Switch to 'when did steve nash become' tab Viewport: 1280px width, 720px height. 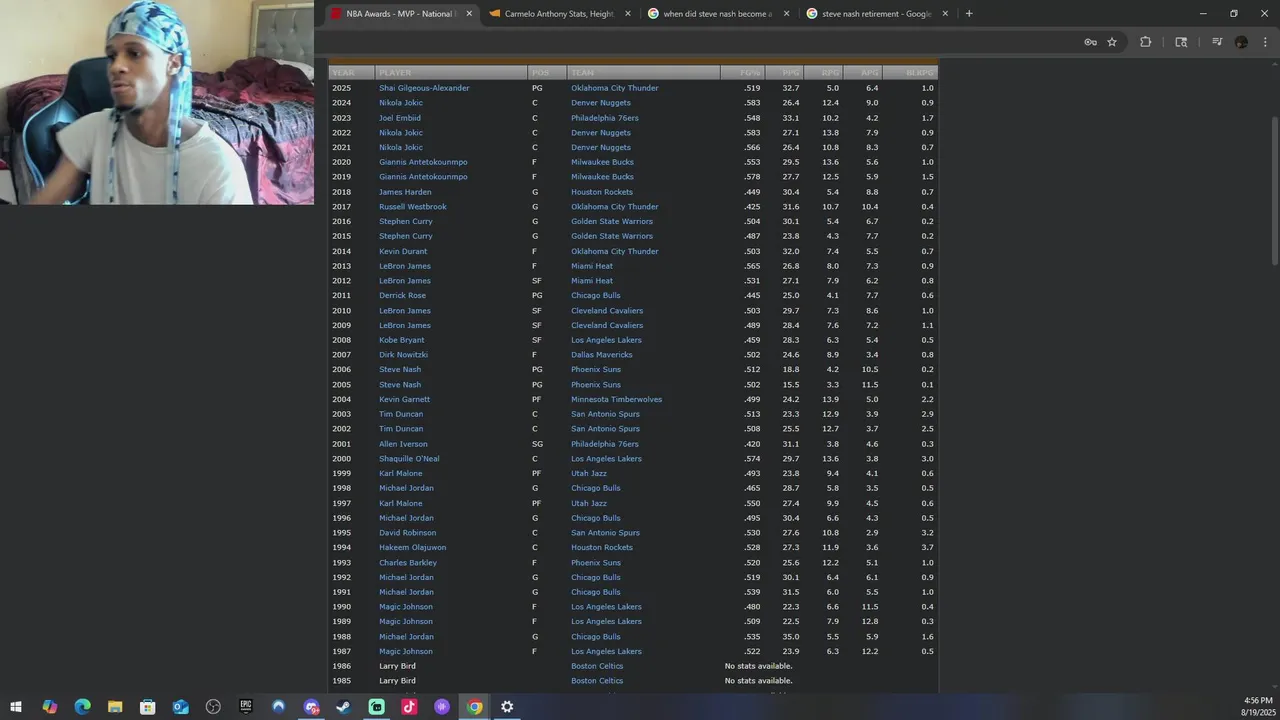click(719, 14)
